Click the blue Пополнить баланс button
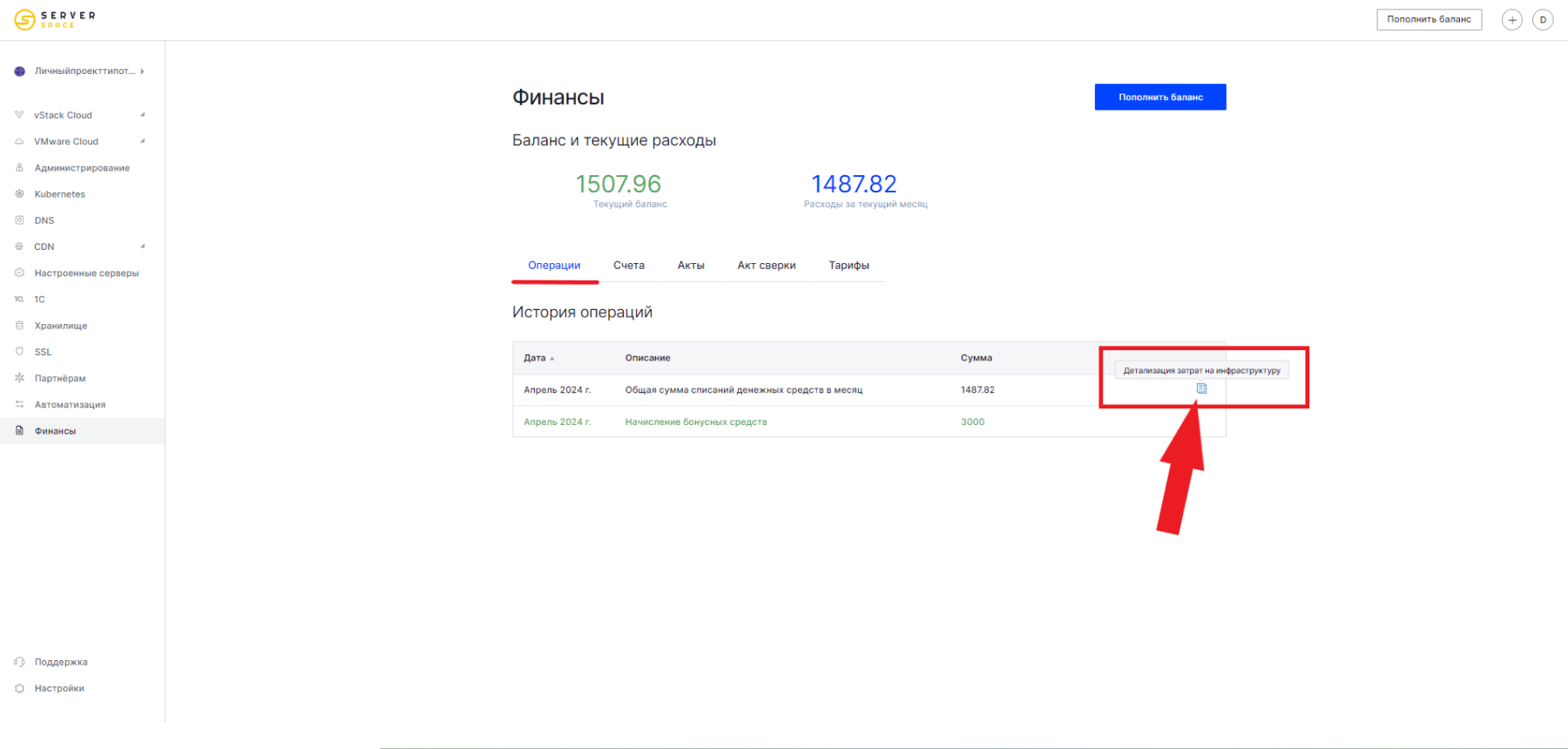Image resolution: width=1568 pixels, height=749 pixels. tap(1160, 97)
